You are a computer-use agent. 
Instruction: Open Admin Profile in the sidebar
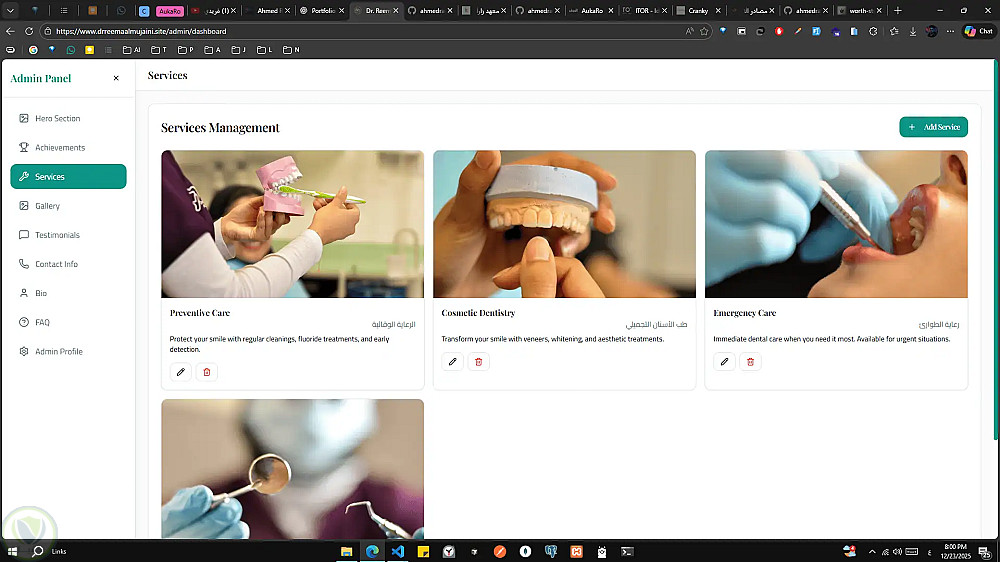(68, 351)
